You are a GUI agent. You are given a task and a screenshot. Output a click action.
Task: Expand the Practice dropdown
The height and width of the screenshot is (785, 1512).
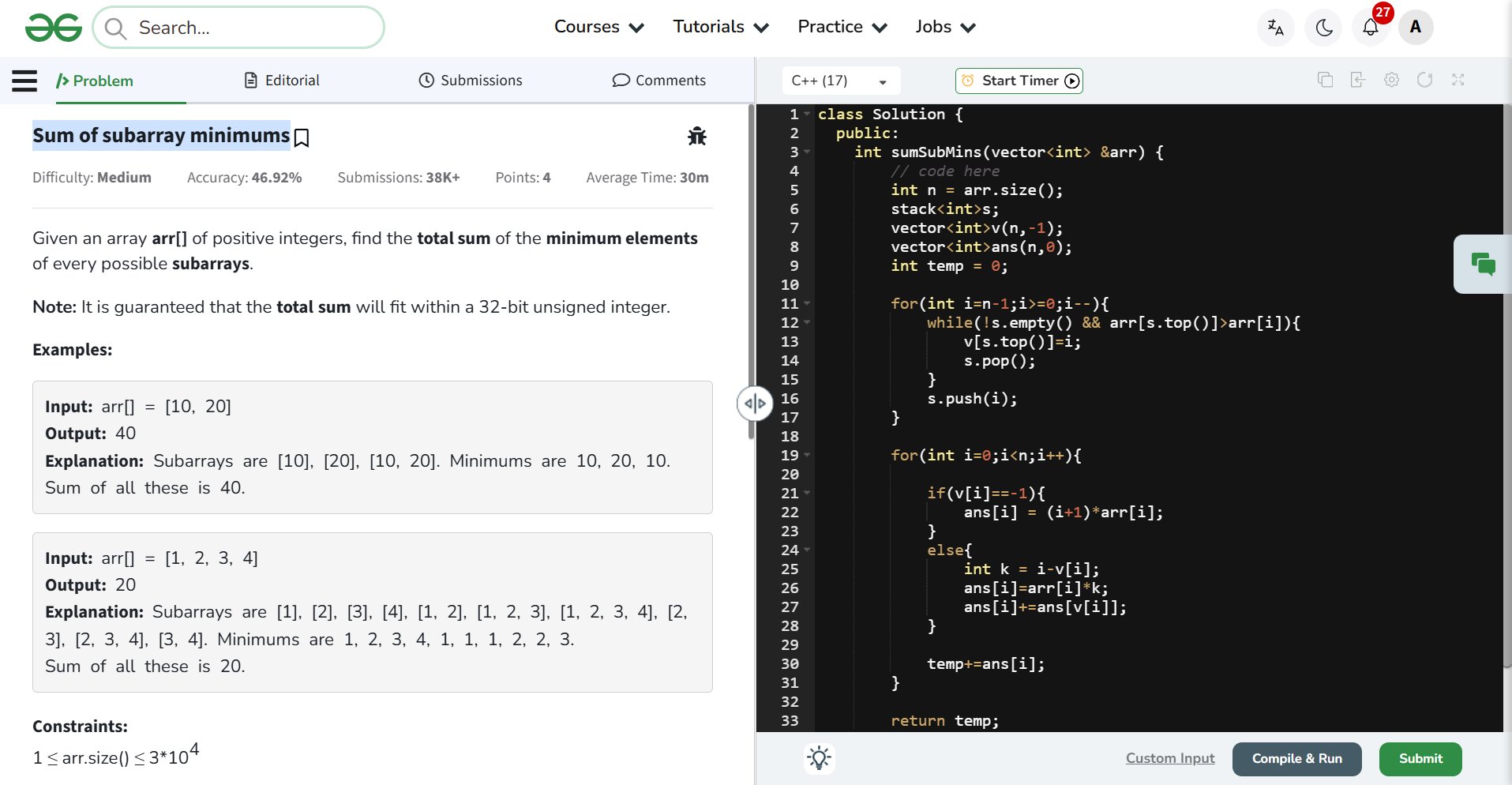842,27
